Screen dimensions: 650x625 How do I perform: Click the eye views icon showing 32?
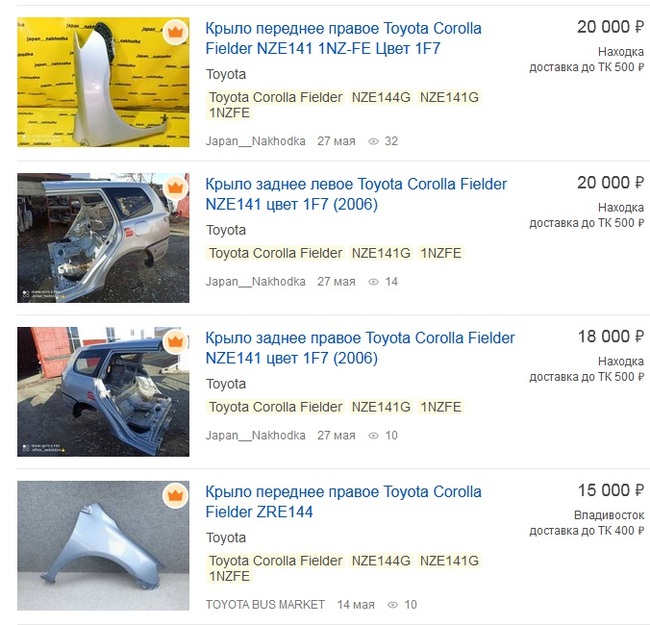tap(373, 141)
